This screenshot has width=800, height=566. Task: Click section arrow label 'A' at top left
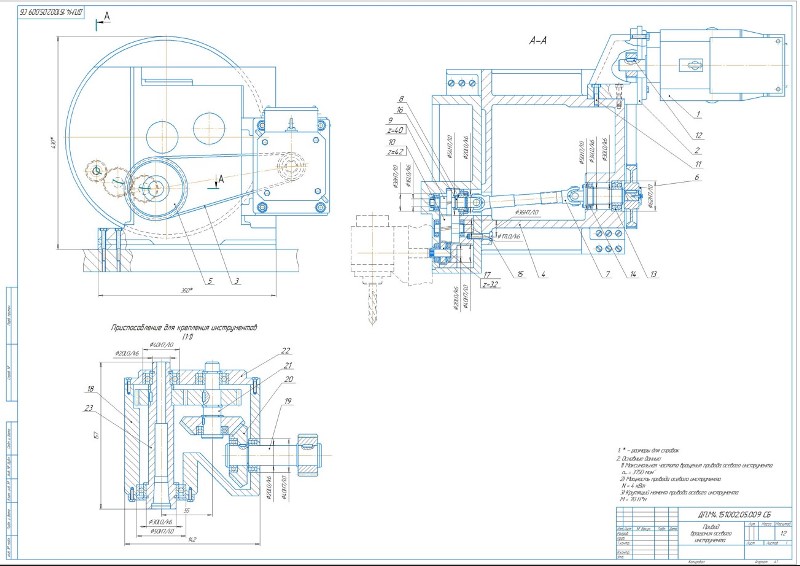coord(107,17)
